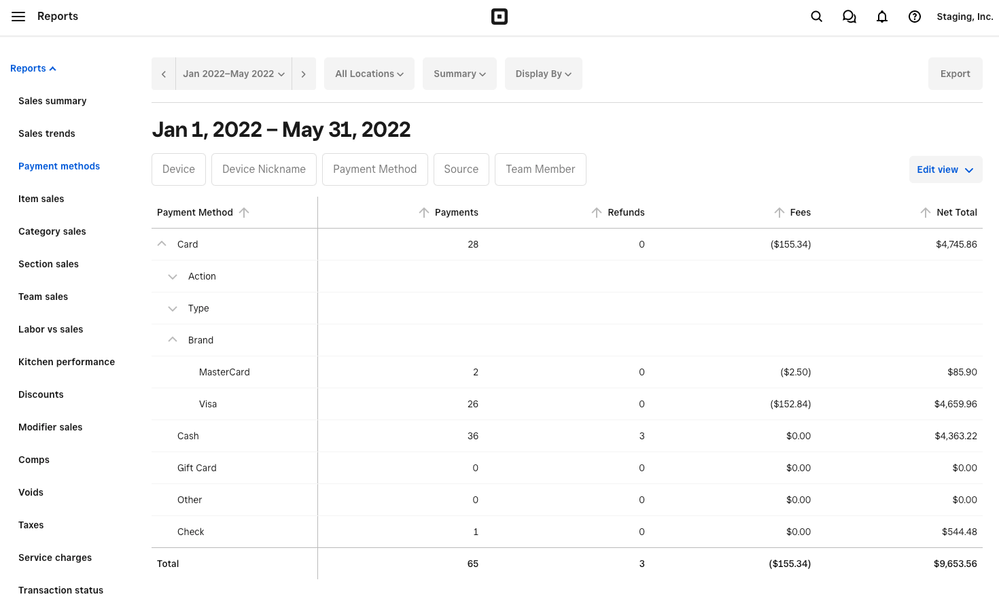
Task: Click the Square logo icon
Action: tap(499, 16)
